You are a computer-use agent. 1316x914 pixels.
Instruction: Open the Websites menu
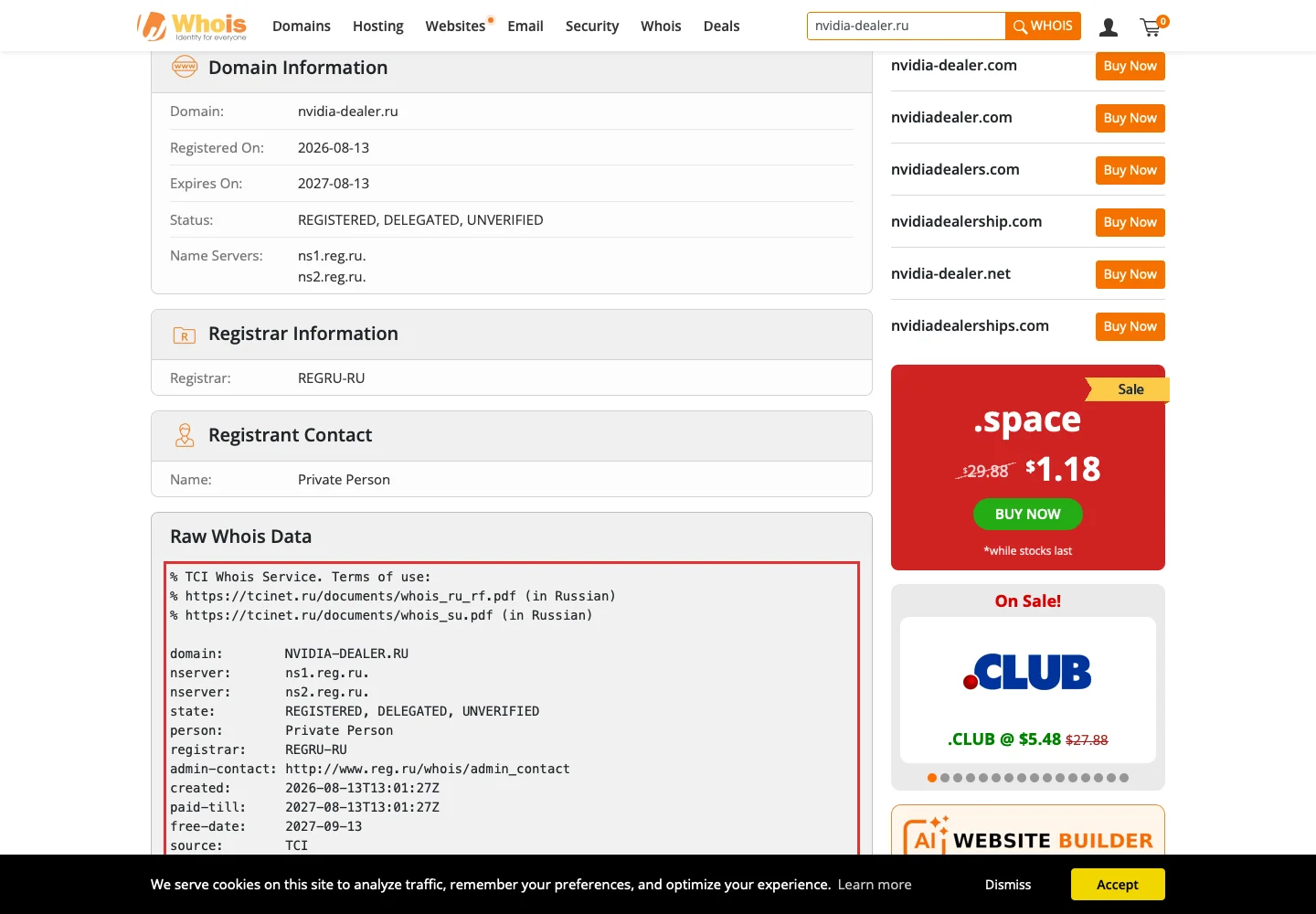click(x=455, y=27)
